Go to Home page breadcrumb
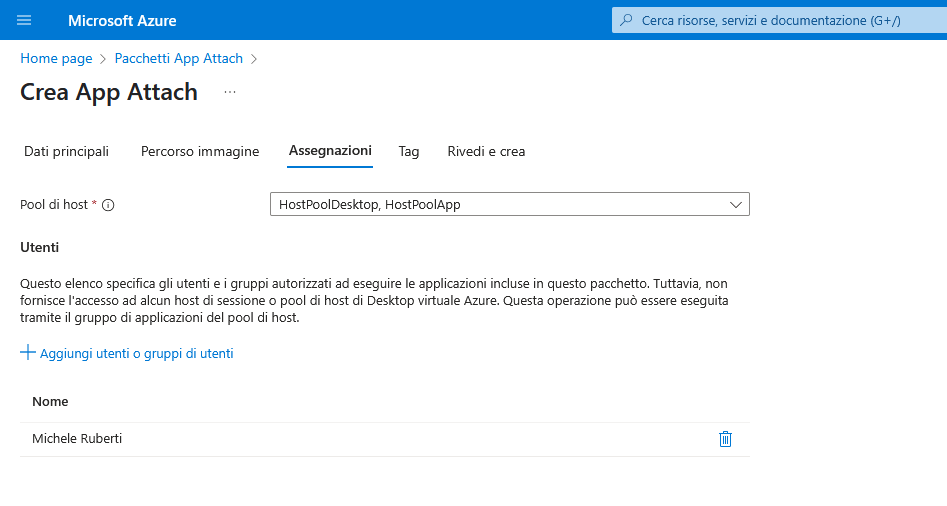Image resolution: width=947 pixels, height=506 pixels. [56, 59]
